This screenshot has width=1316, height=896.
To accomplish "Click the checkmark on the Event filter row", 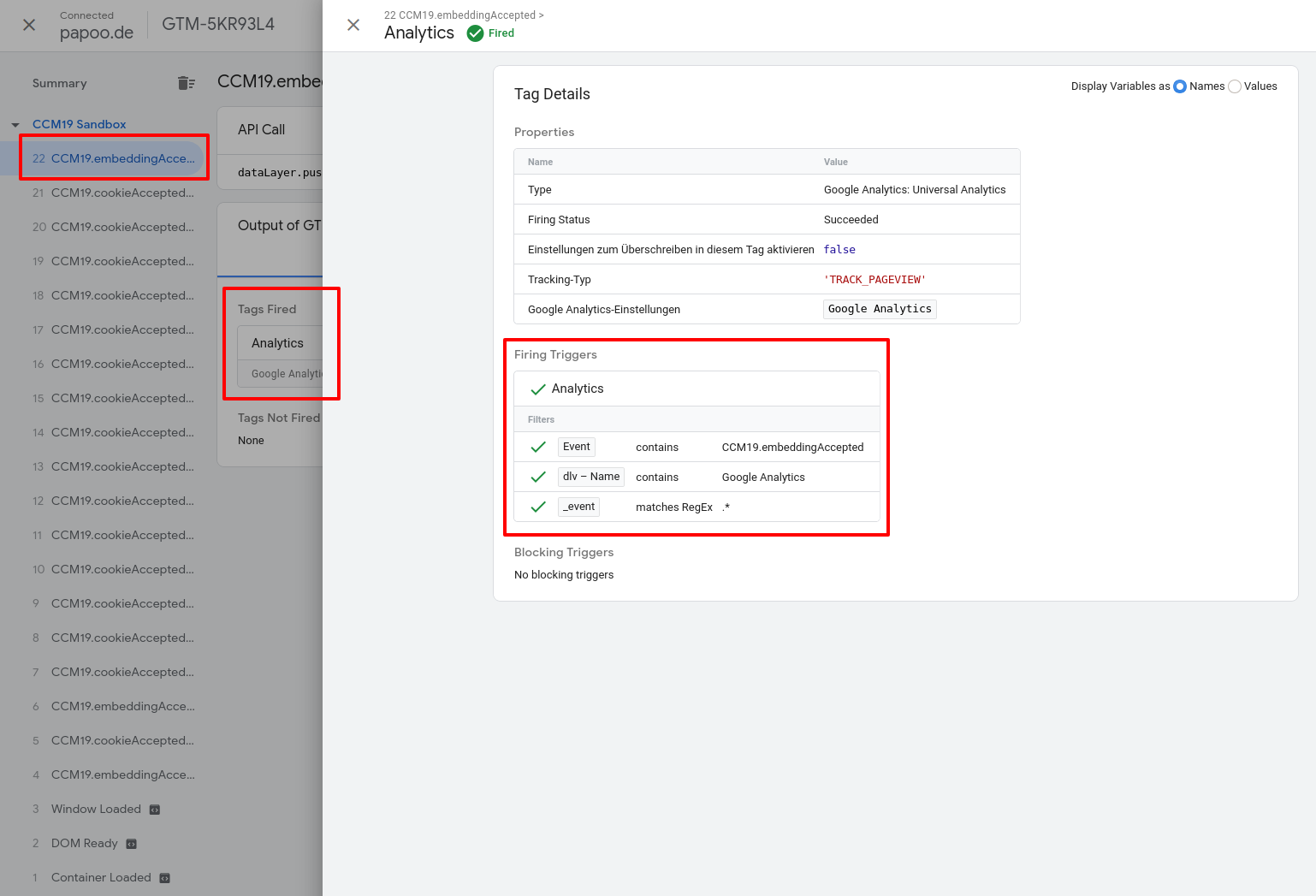I will coord(538,447).
